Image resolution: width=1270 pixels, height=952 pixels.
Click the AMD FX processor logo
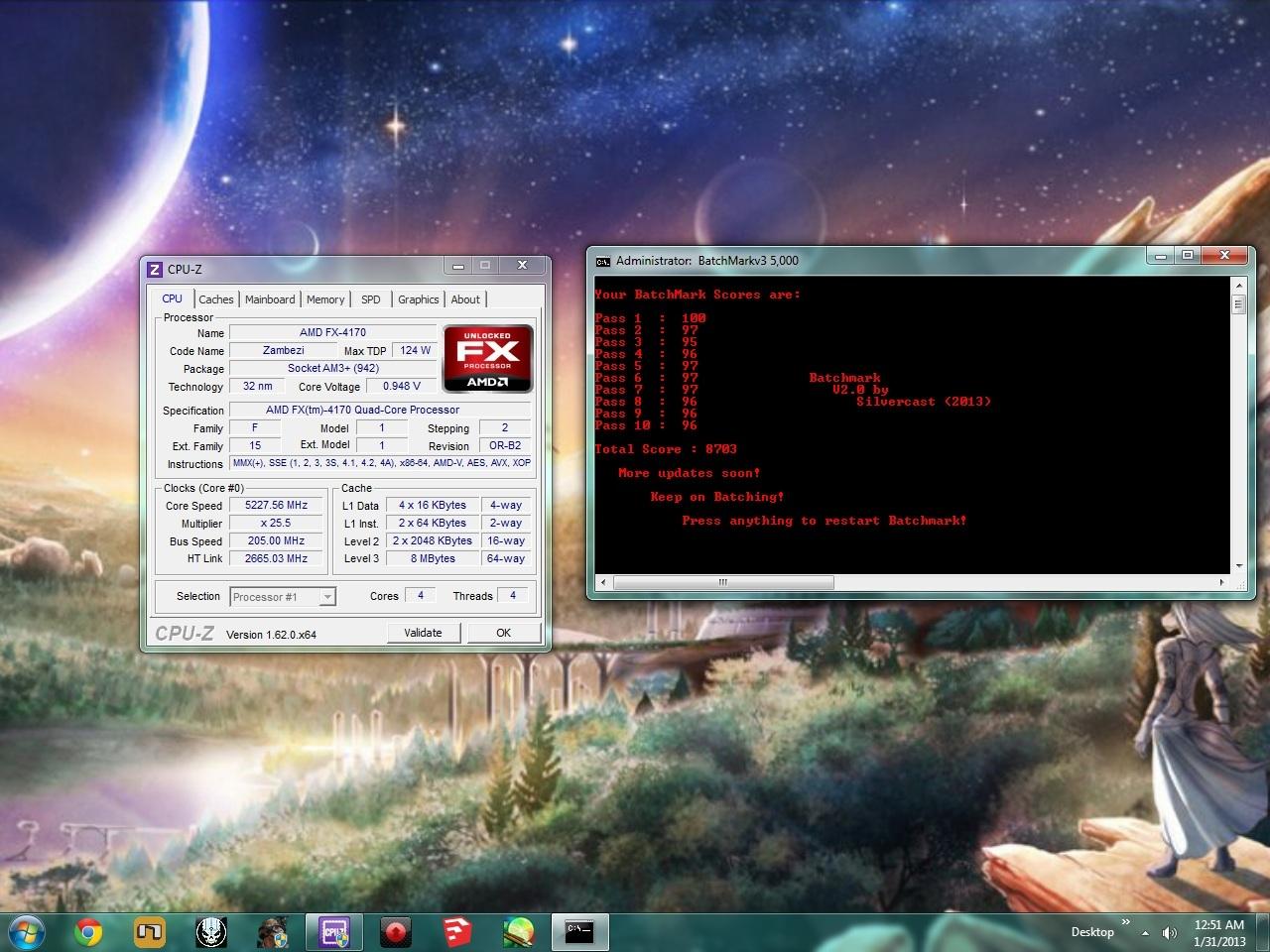click(x=487, y=358)
